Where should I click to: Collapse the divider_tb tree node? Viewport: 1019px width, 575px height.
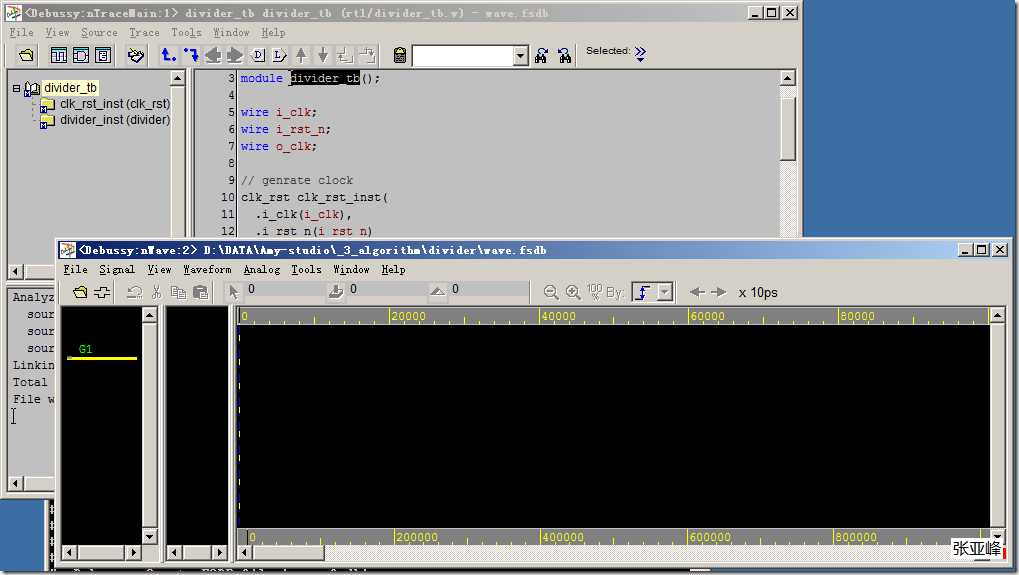tap(16, 88)
